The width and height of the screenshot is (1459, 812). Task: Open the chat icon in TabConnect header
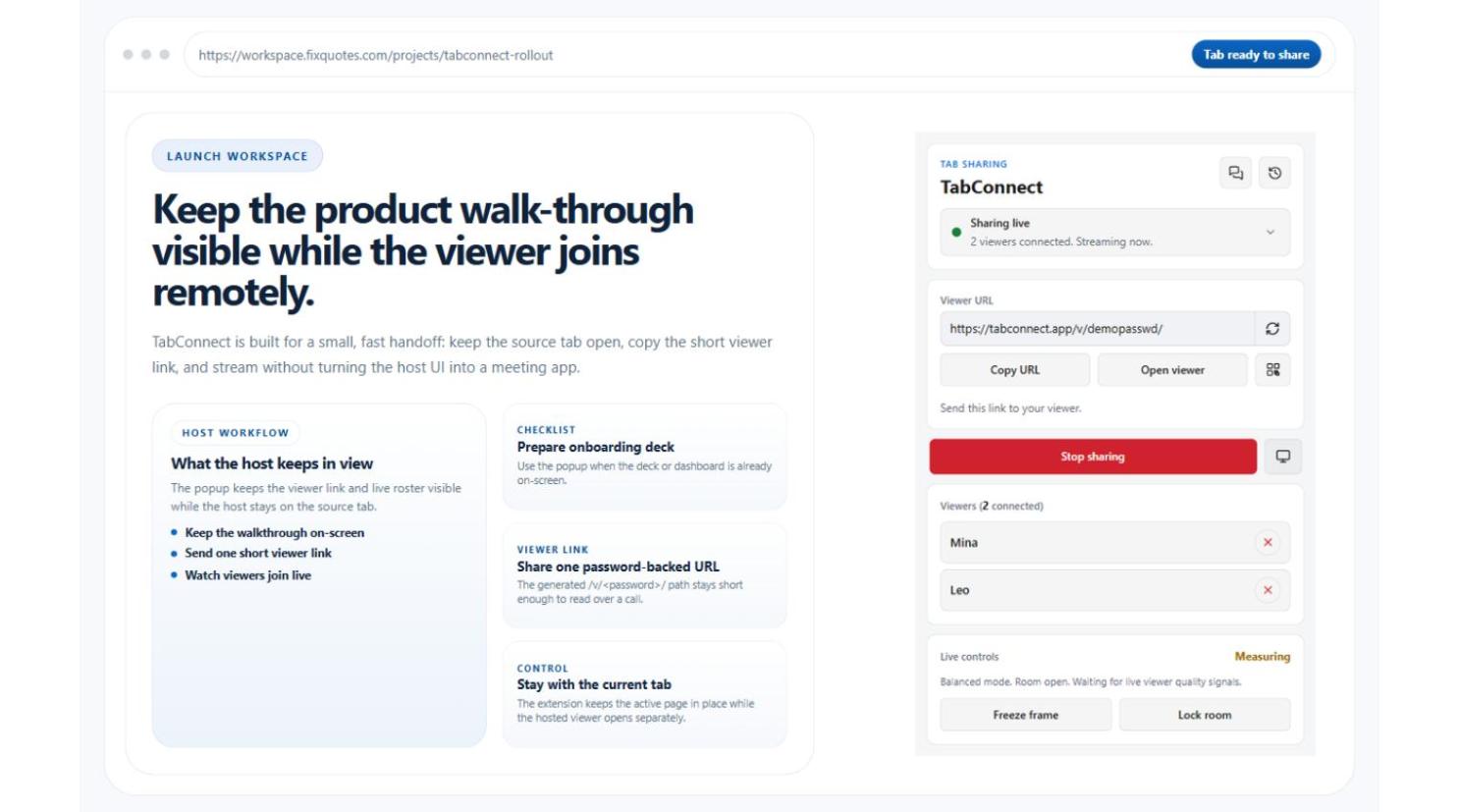click(x=1235, y=173)
